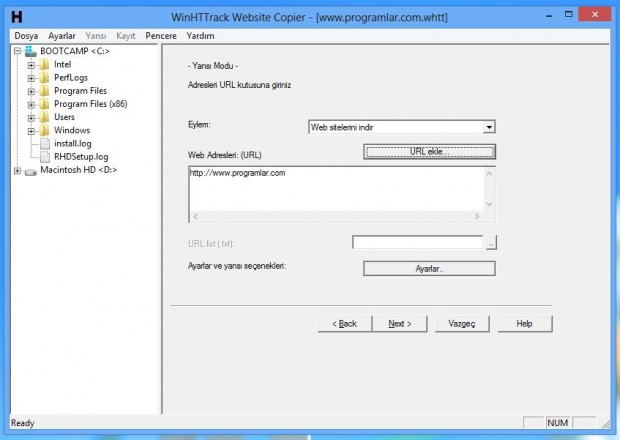This screenshot has height=440, width=620.
Task: Open the Ayarlar menu
Action: coord(62,36)
